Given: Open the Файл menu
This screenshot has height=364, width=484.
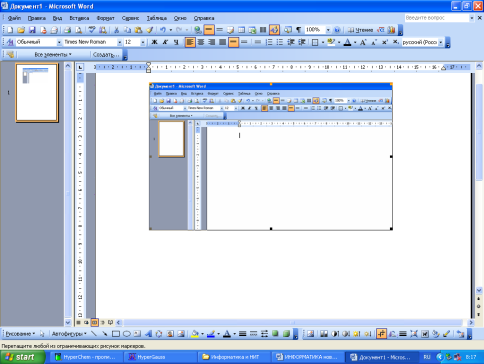Looking at the screenshot, I should (x=14, y=18).
